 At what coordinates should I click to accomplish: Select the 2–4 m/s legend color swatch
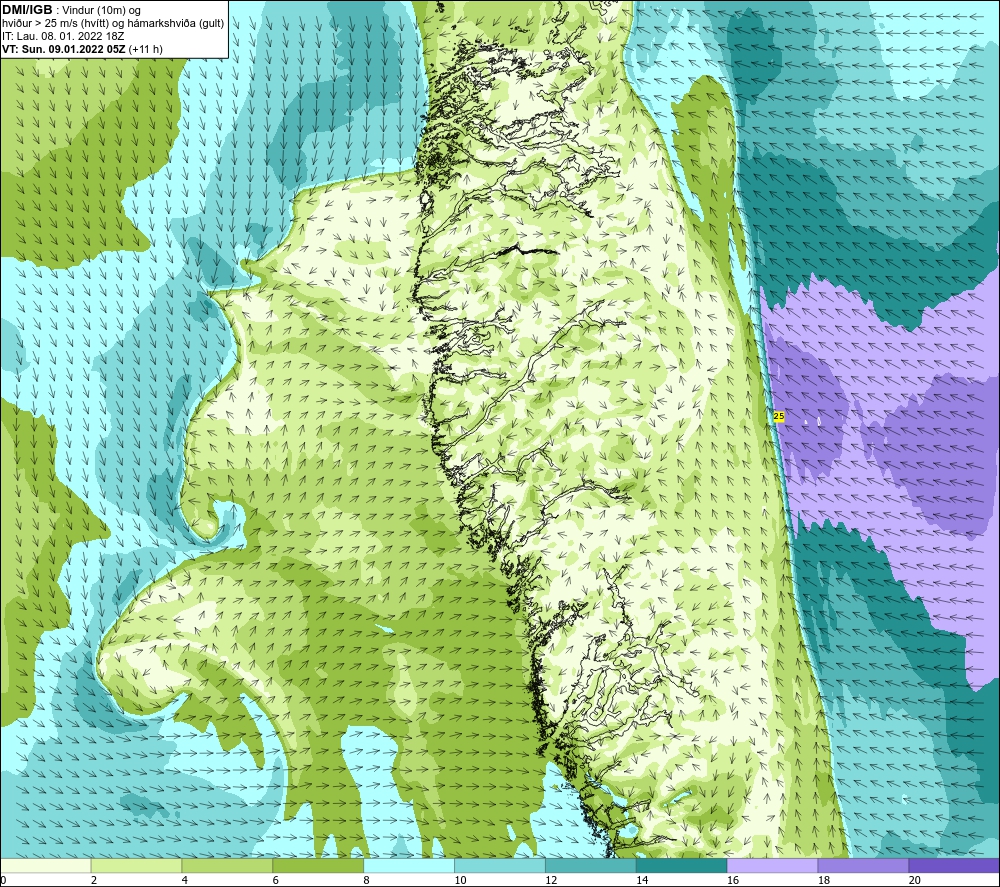tap(136, 865)
